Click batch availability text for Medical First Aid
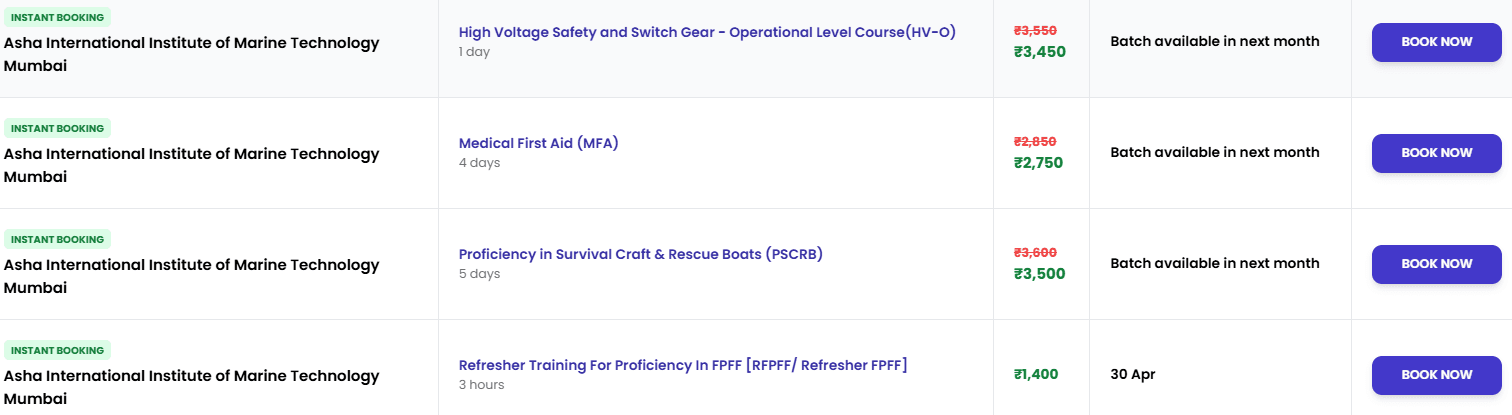The width and height of the screenshot is (1512, 415). pyautogui.click(x=1215, y=152)
